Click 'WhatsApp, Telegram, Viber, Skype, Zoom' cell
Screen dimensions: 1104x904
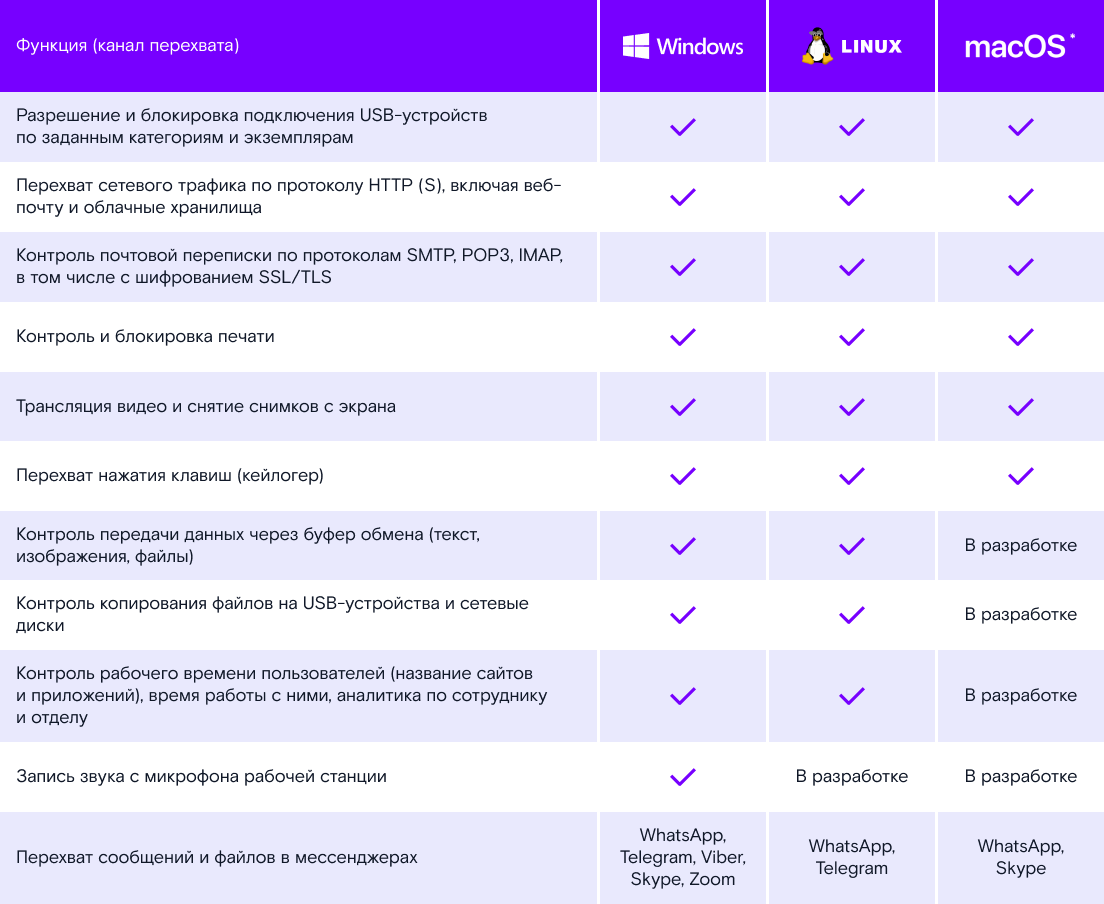[682, 857]
